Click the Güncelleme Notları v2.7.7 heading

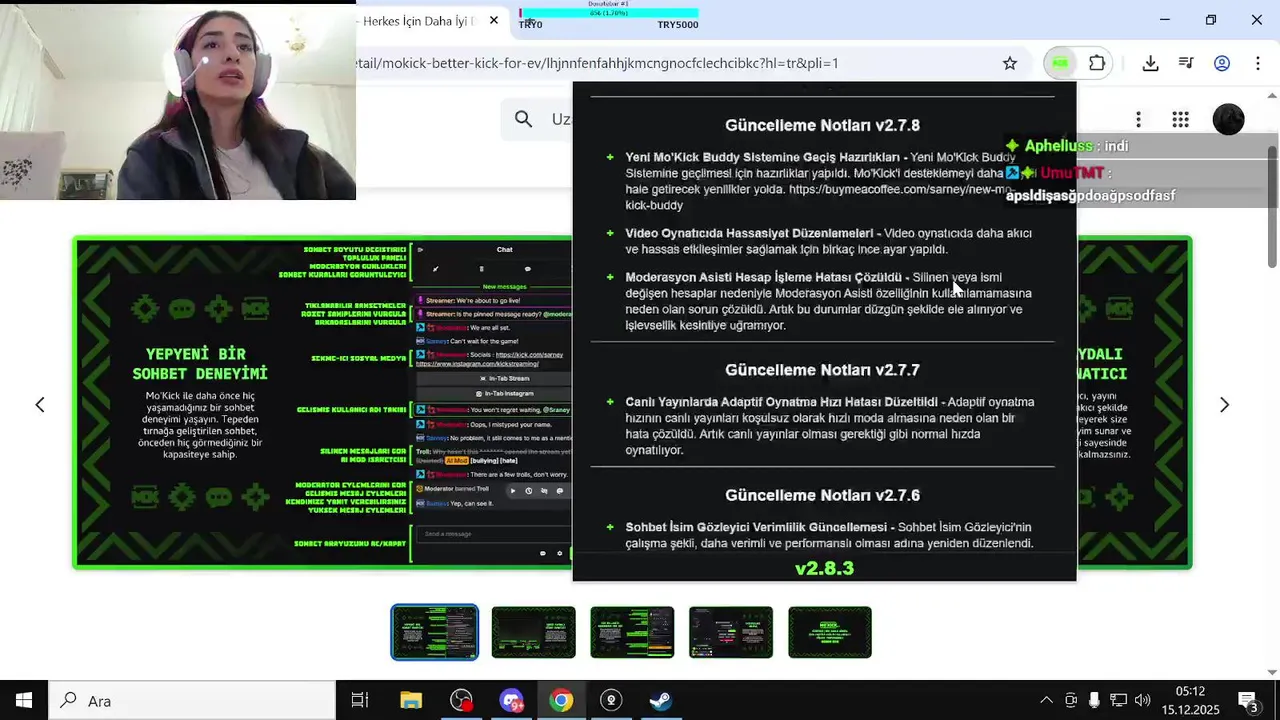click(x=822, y=370)
